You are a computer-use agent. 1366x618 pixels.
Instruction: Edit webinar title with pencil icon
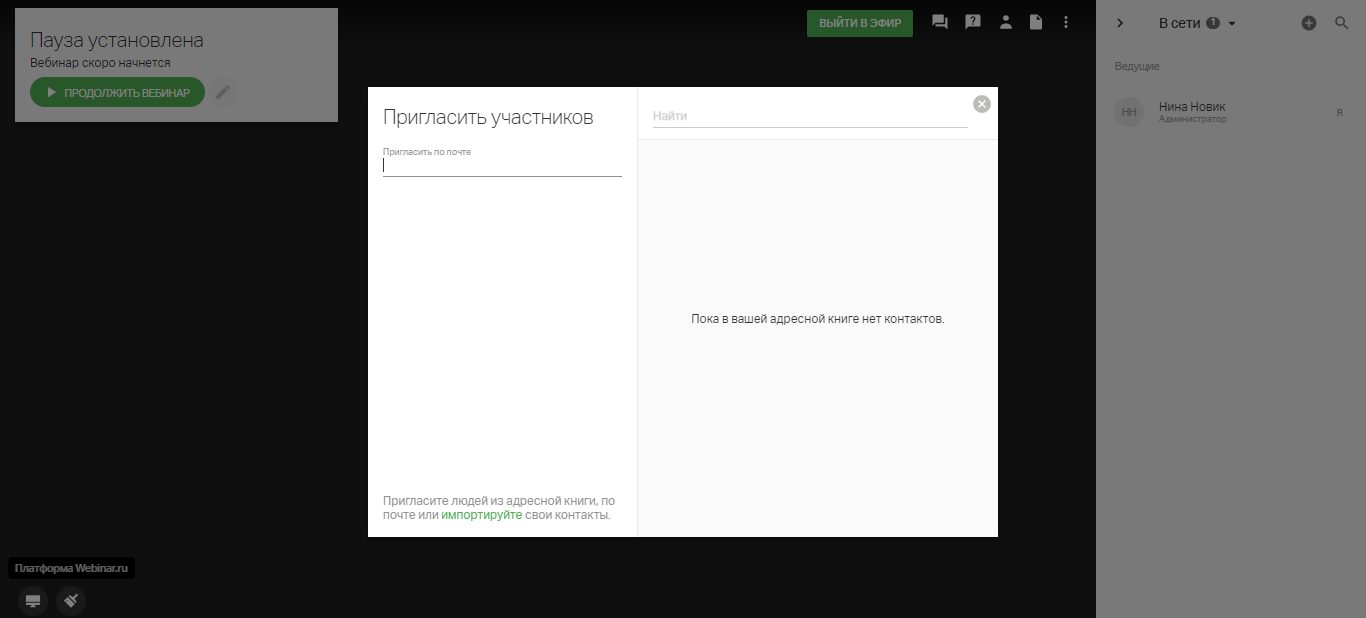coord(223,92)
